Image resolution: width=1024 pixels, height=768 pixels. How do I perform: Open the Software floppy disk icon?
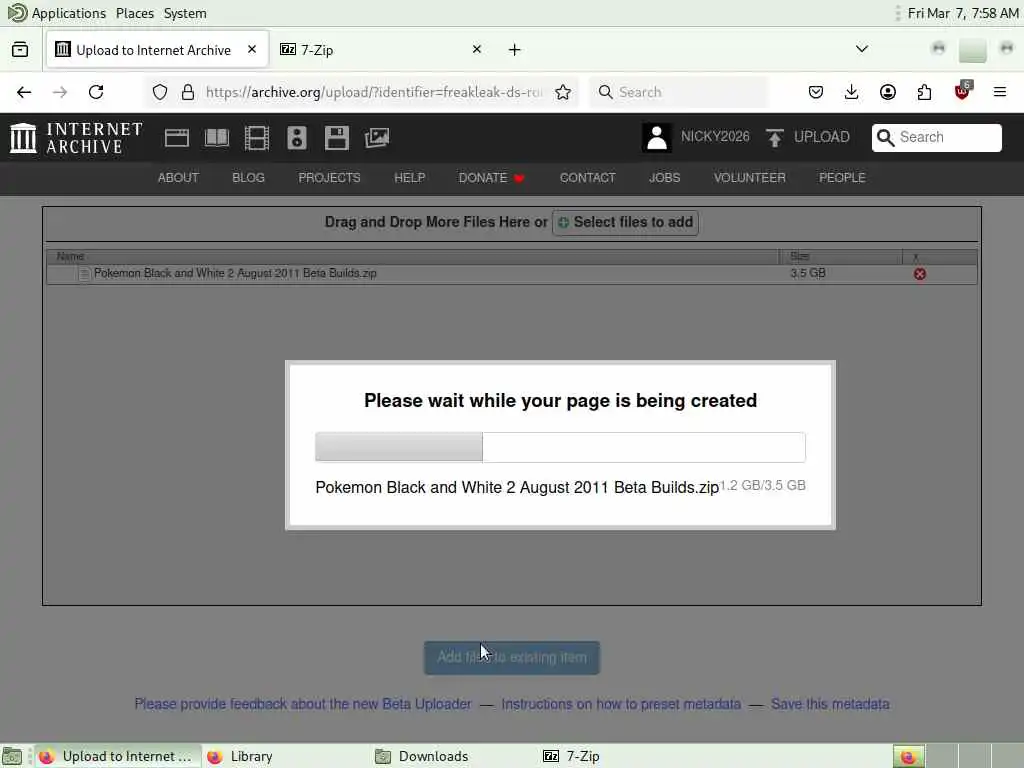(336, 138)
